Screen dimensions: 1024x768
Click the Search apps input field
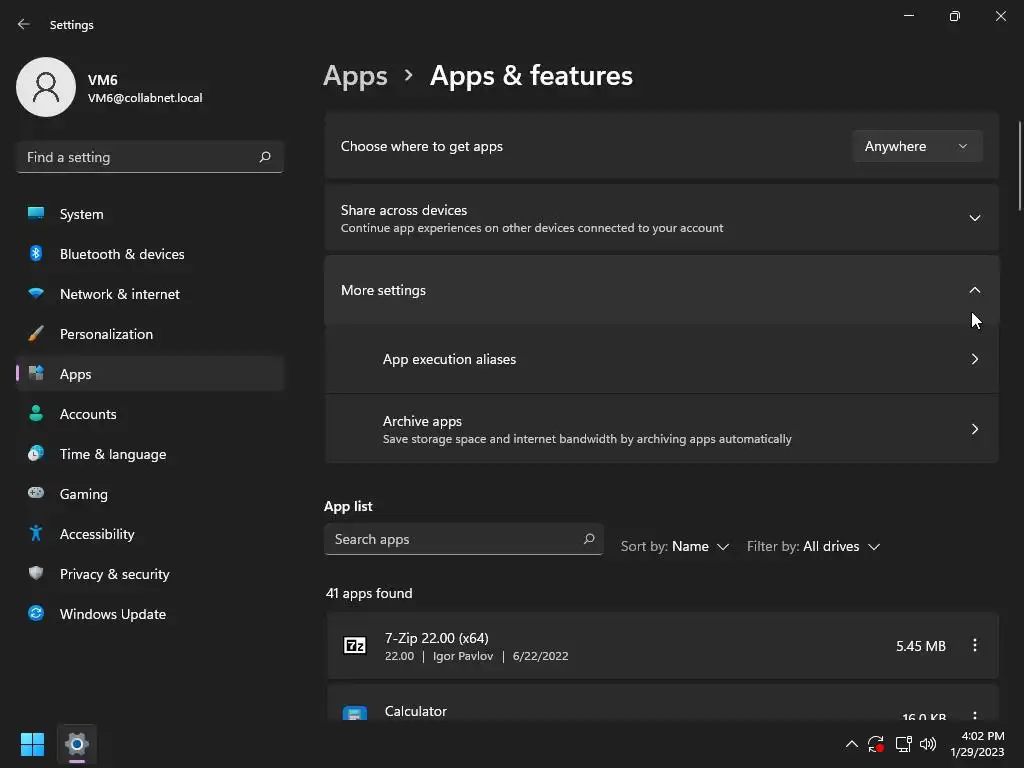450,539
